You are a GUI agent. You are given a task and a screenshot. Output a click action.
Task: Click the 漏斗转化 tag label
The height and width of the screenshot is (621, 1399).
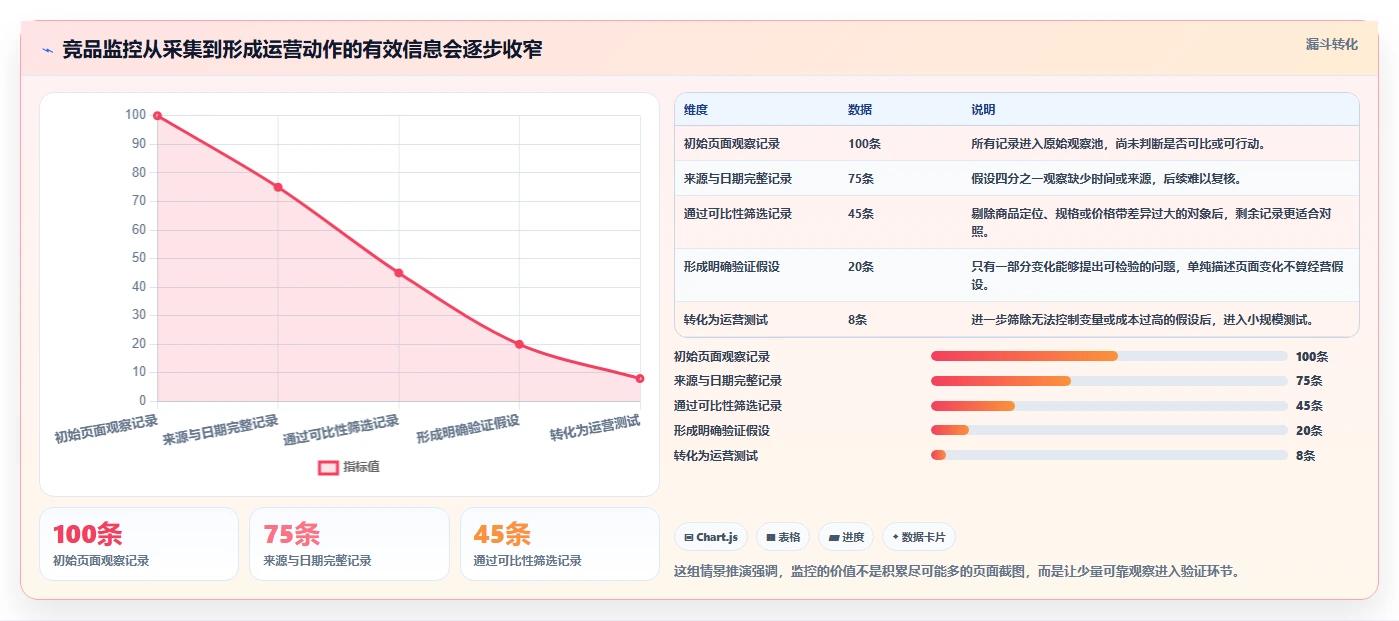pyautogui.click(x=1331, y=44)
